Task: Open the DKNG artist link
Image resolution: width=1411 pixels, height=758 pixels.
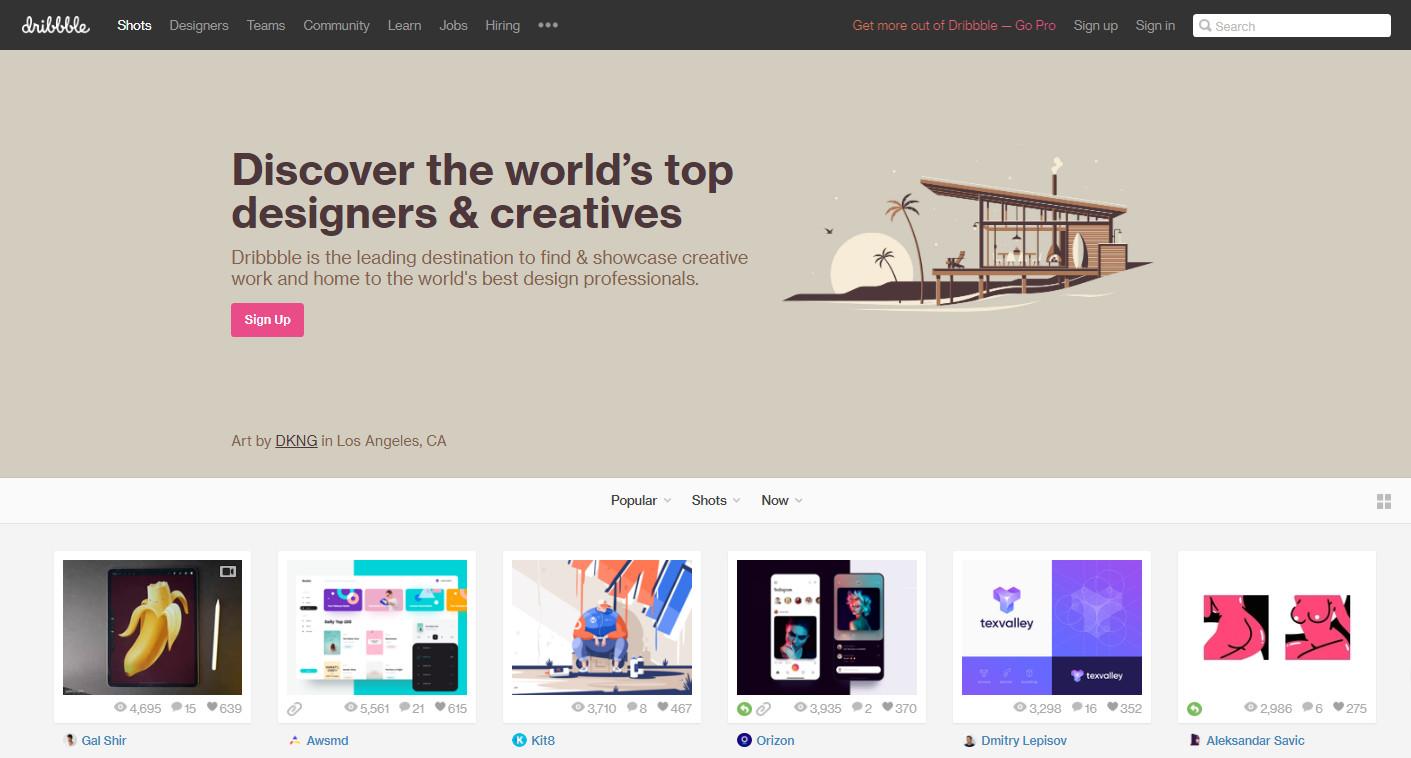Action: click(296, 440)
